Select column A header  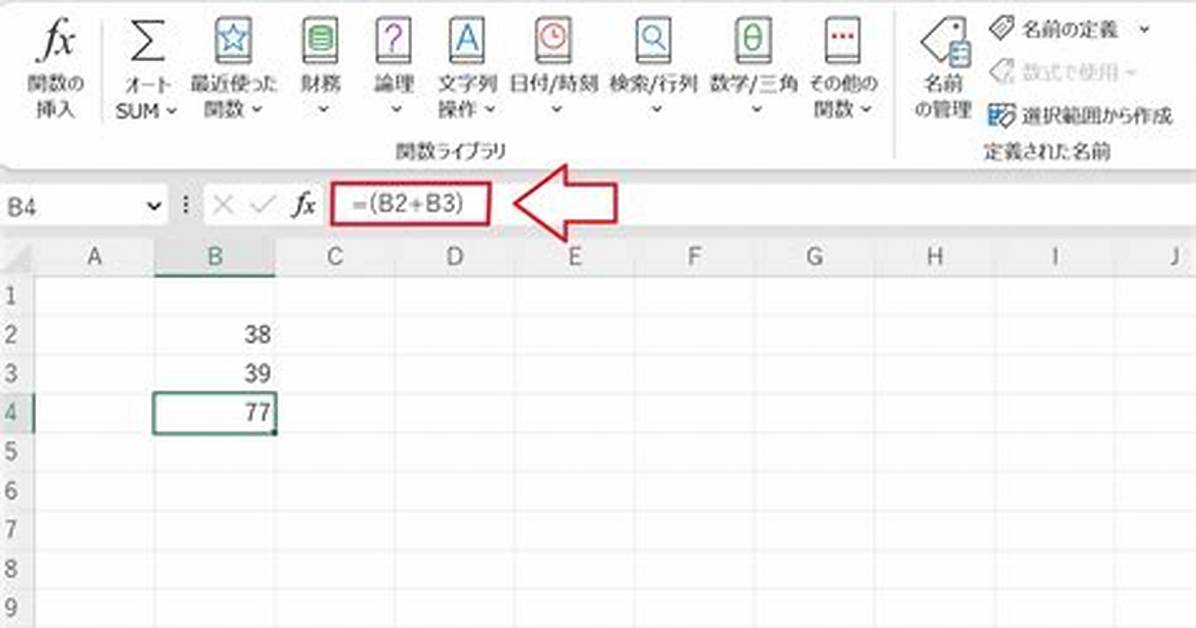(95, 256)
